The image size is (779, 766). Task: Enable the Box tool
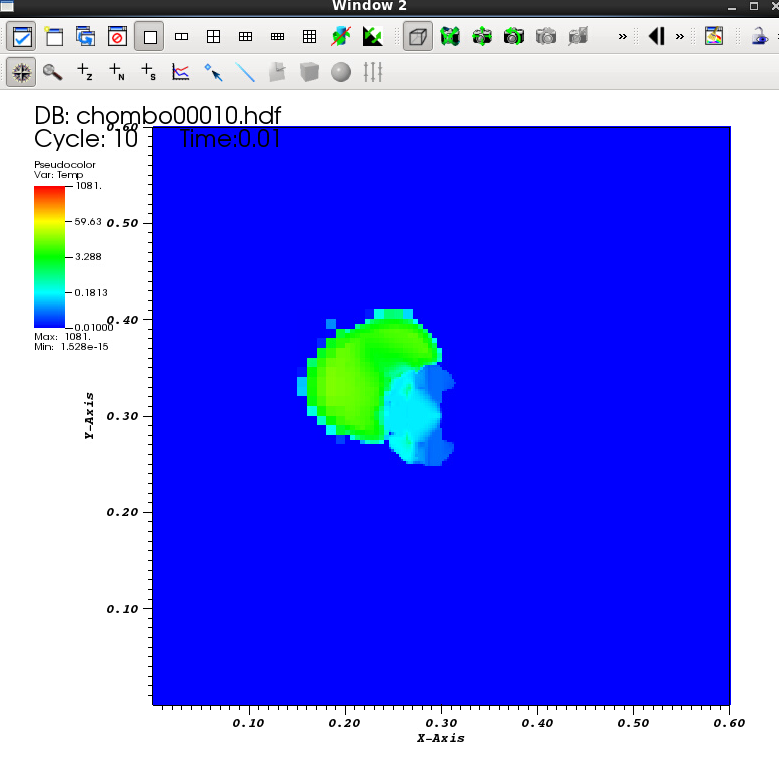309,72
